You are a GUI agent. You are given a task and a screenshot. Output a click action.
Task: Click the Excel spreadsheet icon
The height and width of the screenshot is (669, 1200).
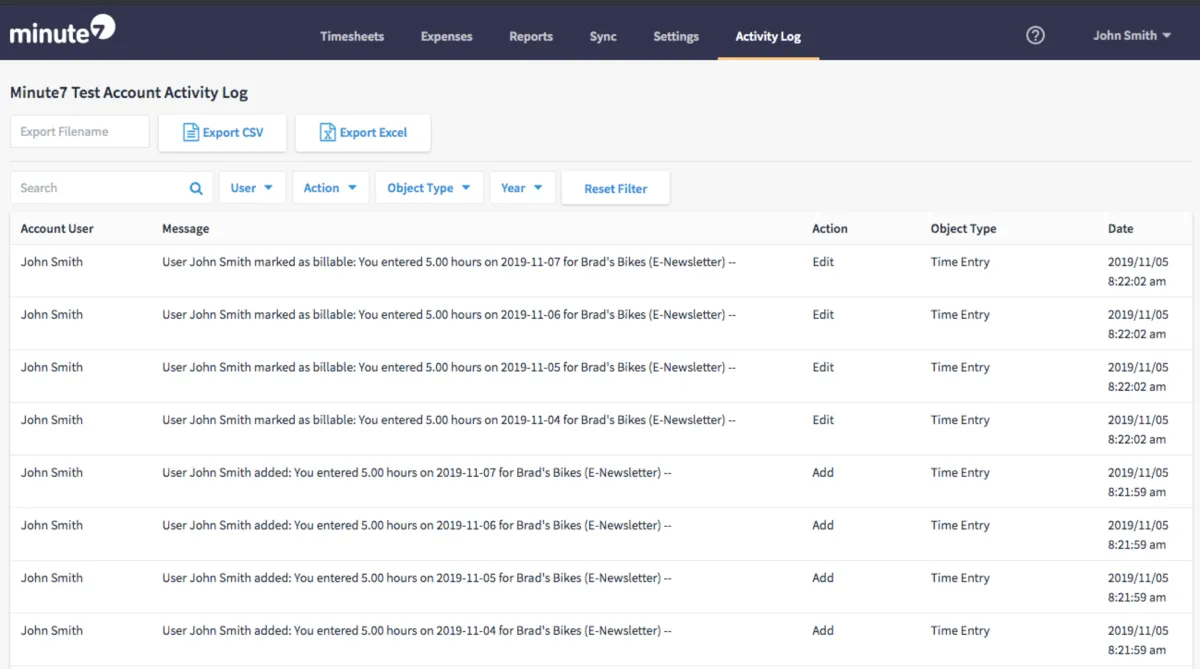pyautogui.click(x=327, y=132)
